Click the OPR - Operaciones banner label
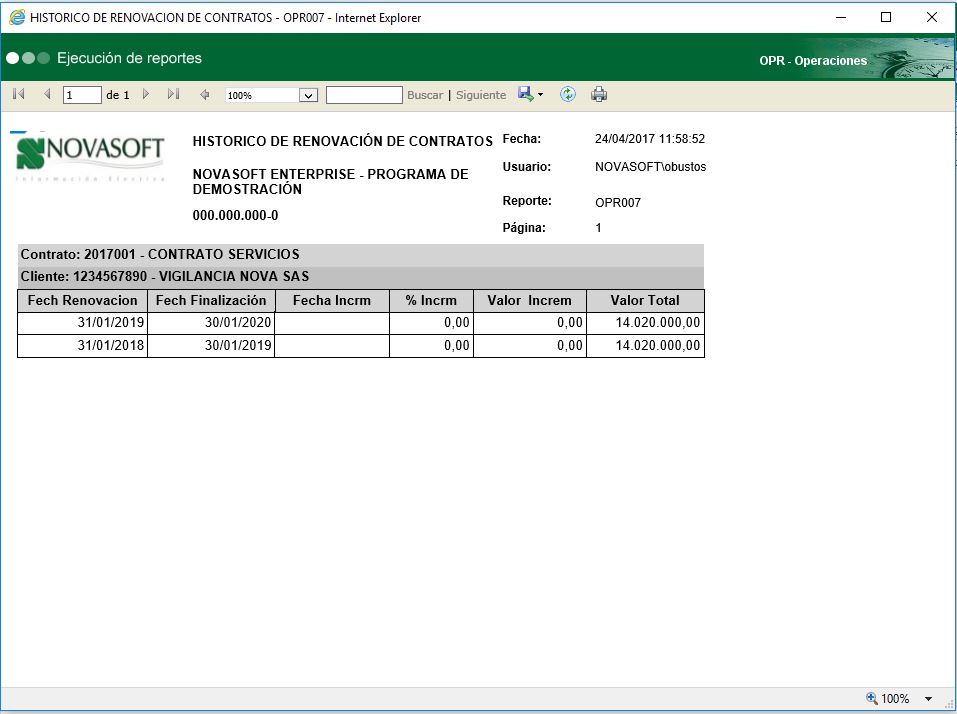This screenshot has width=957, height=714. [811, 60]
